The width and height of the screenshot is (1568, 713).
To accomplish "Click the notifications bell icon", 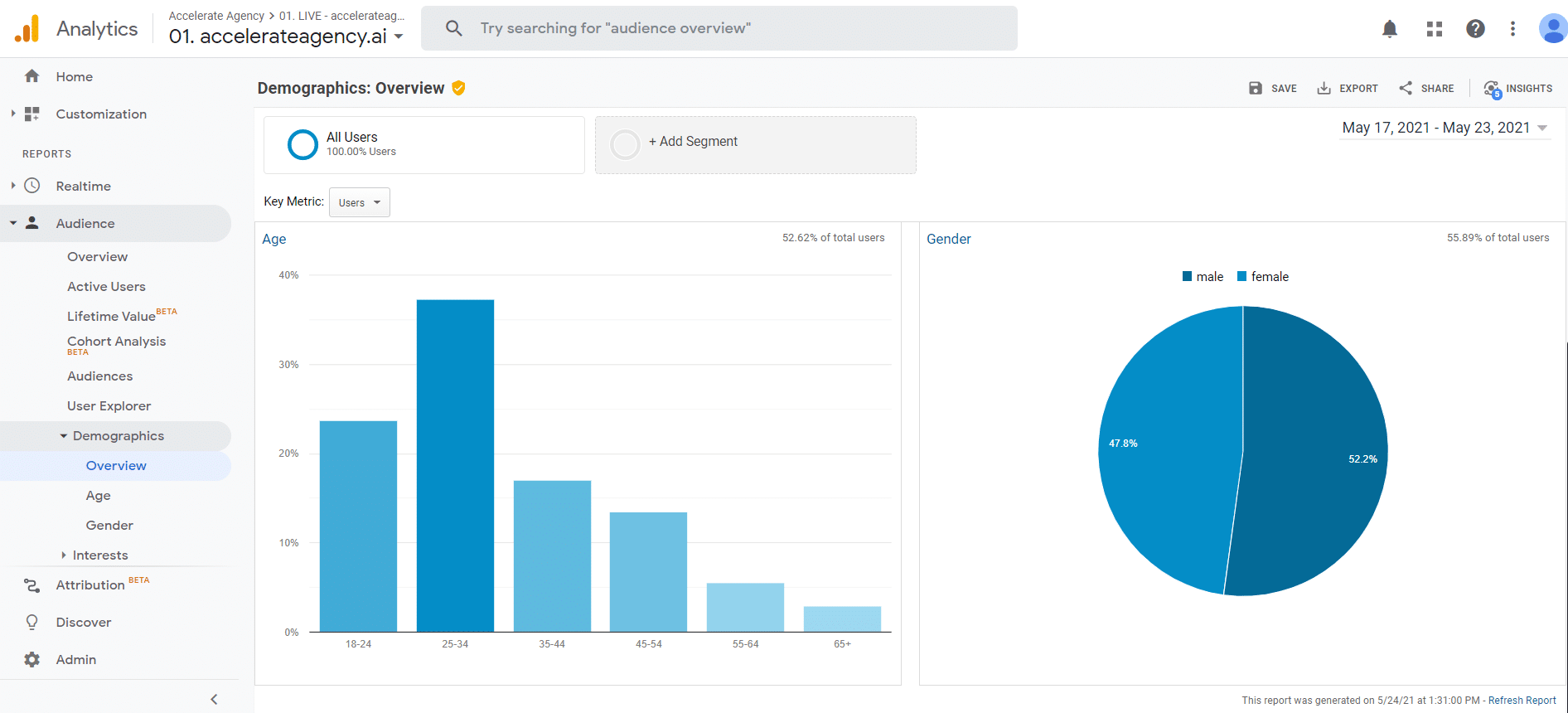I will coord(1390,29).
